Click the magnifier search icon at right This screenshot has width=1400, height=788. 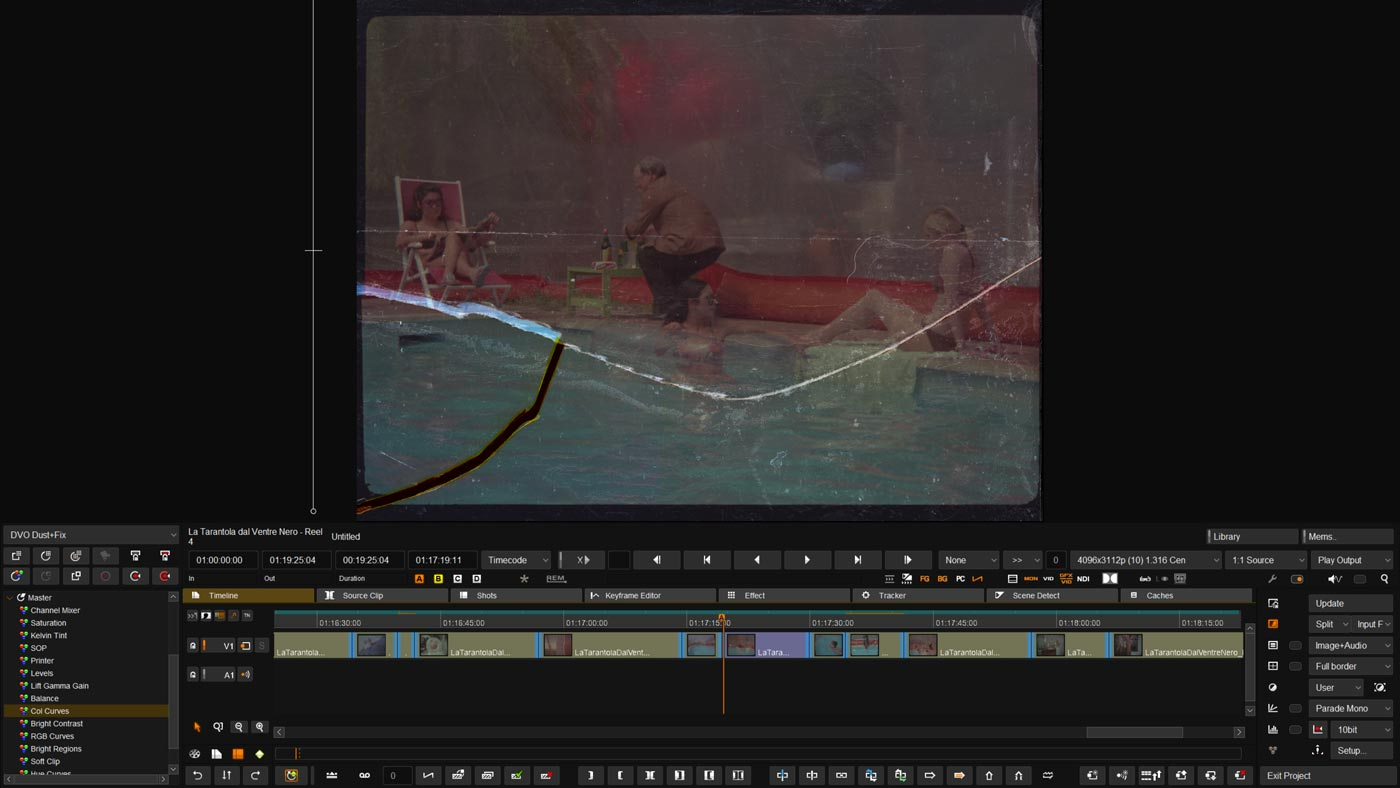(x=1384, y=579)
